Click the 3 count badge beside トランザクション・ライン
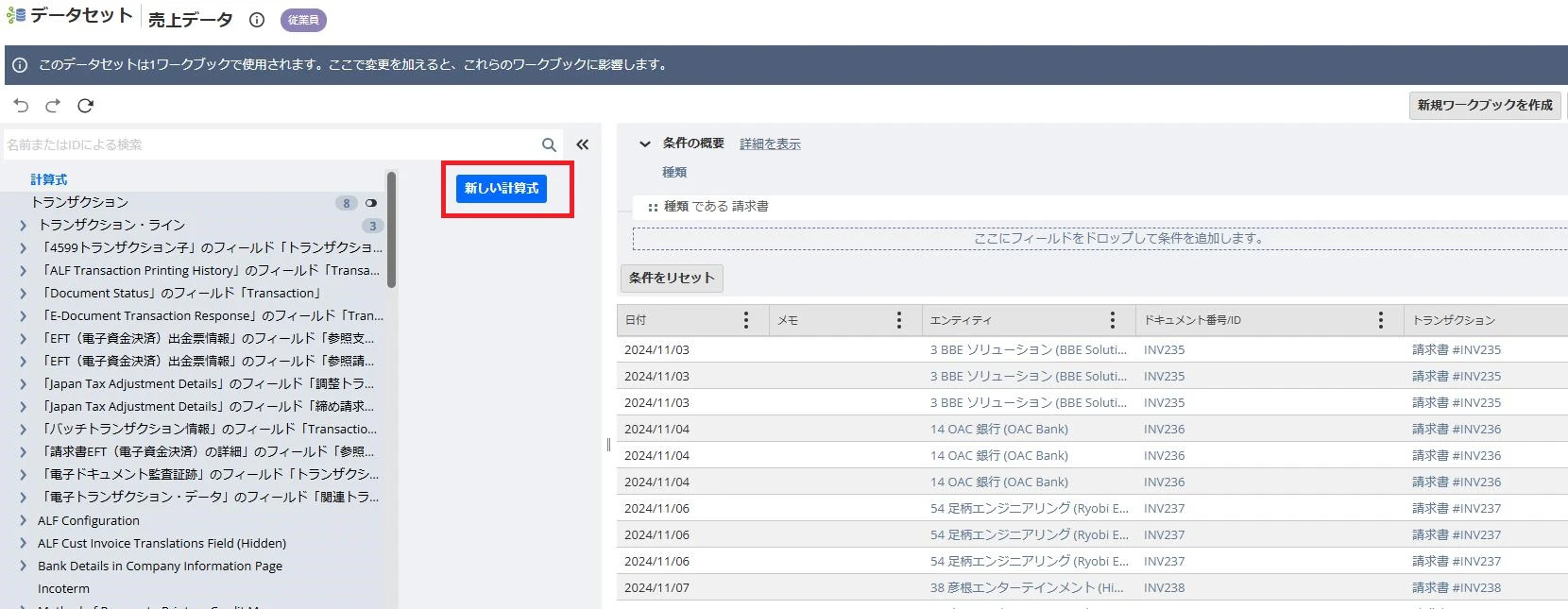 [373, 226]
